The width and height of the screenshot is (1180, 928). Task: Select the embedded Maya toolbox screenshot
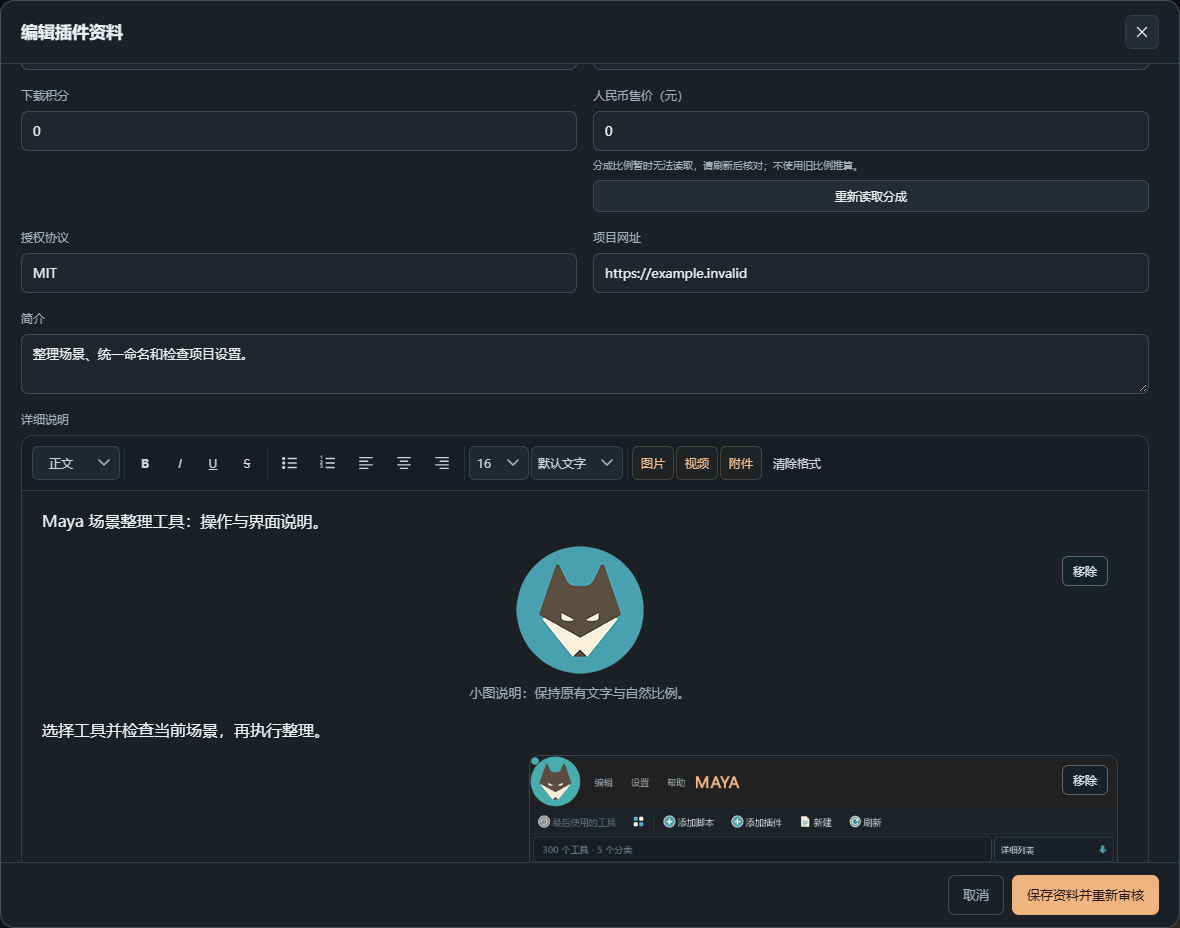tap(823, 809)
